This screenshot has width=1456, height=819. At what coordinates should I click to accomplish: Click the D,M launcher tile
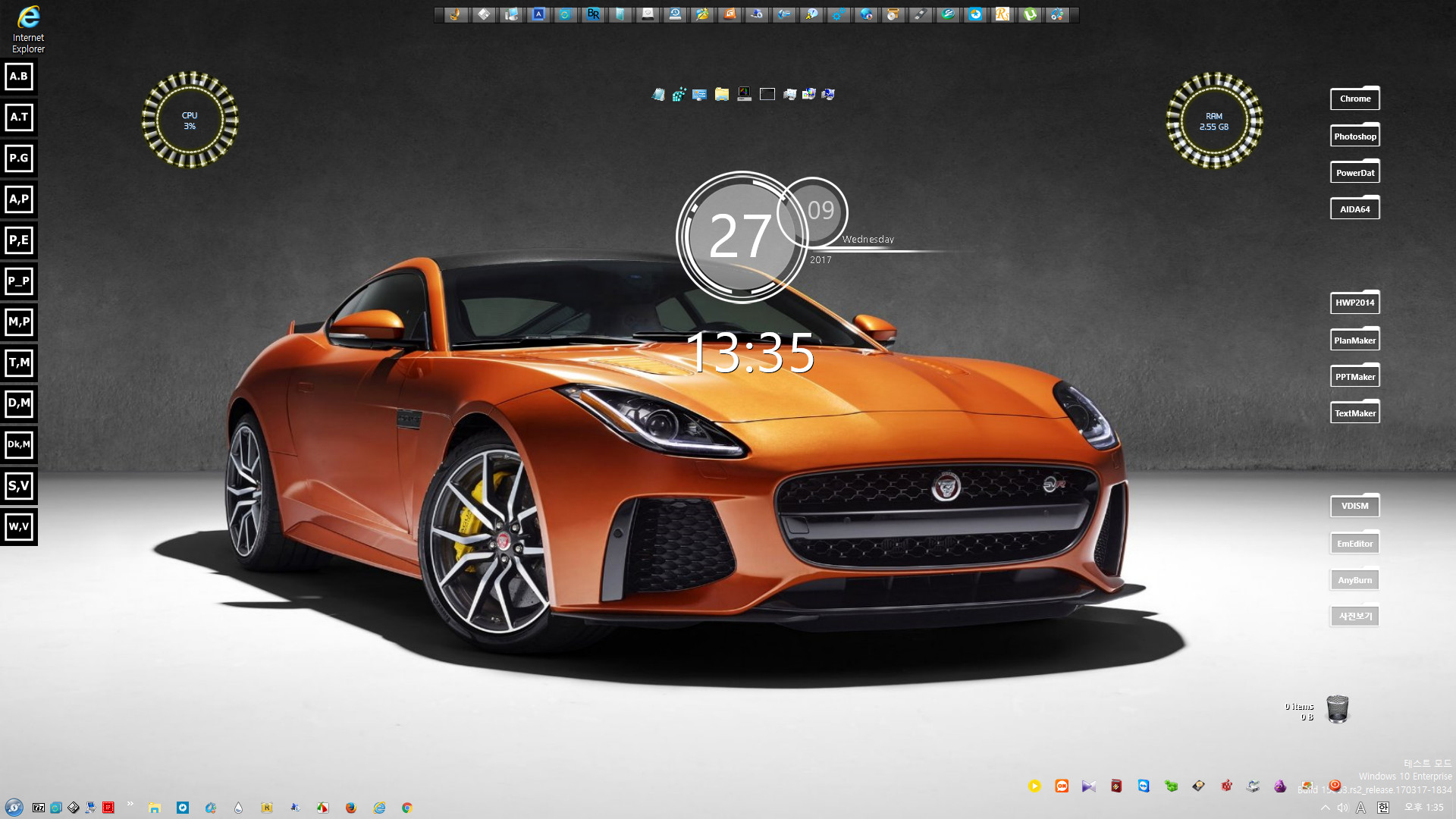[19, 403]
